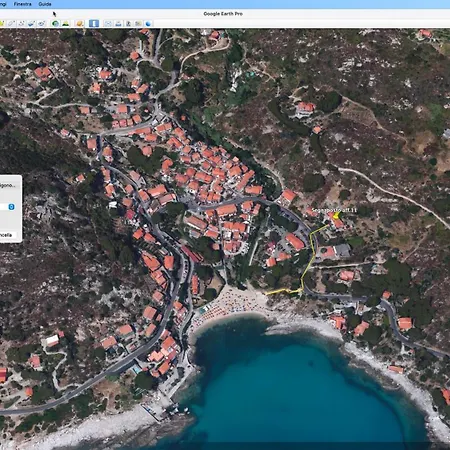Toggle the sunlight landscape icon

(66, 23)
